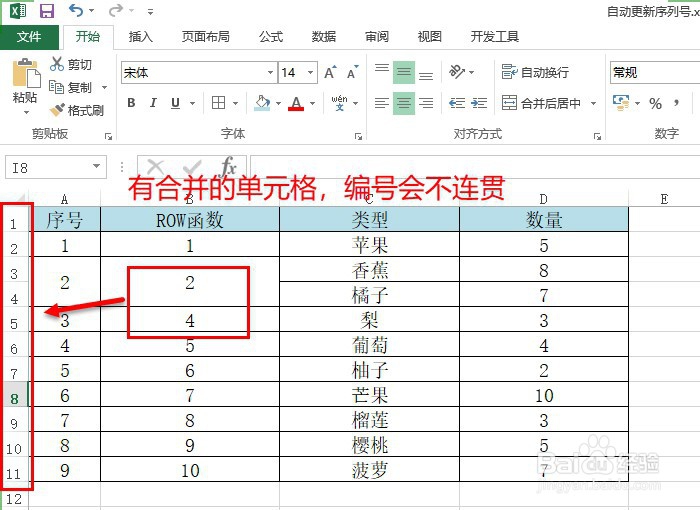Toggle italic formatting
The image size is (700, 510).
(153, 103)
